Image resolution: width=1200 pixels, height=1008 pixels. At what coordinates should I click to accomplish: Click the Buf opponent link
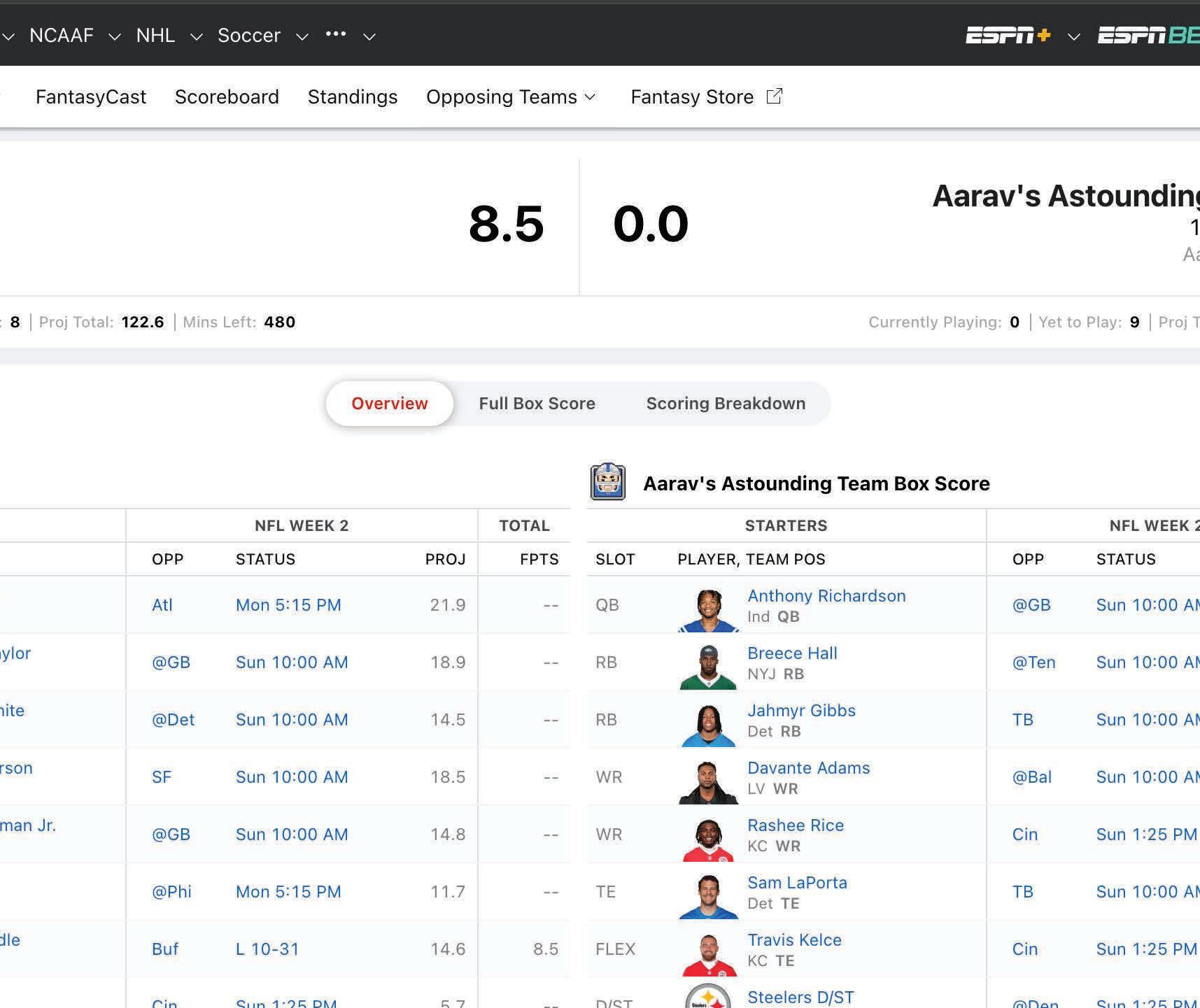pos(165,949)
